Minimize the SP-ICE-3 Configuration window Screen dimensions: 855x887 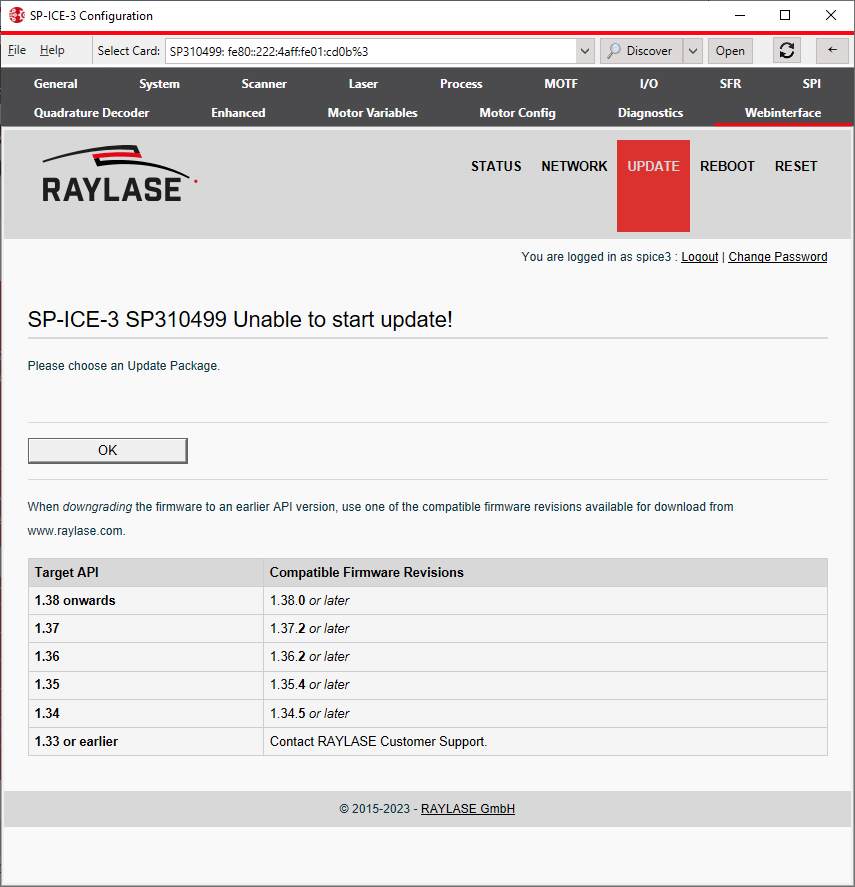(740, 15)
